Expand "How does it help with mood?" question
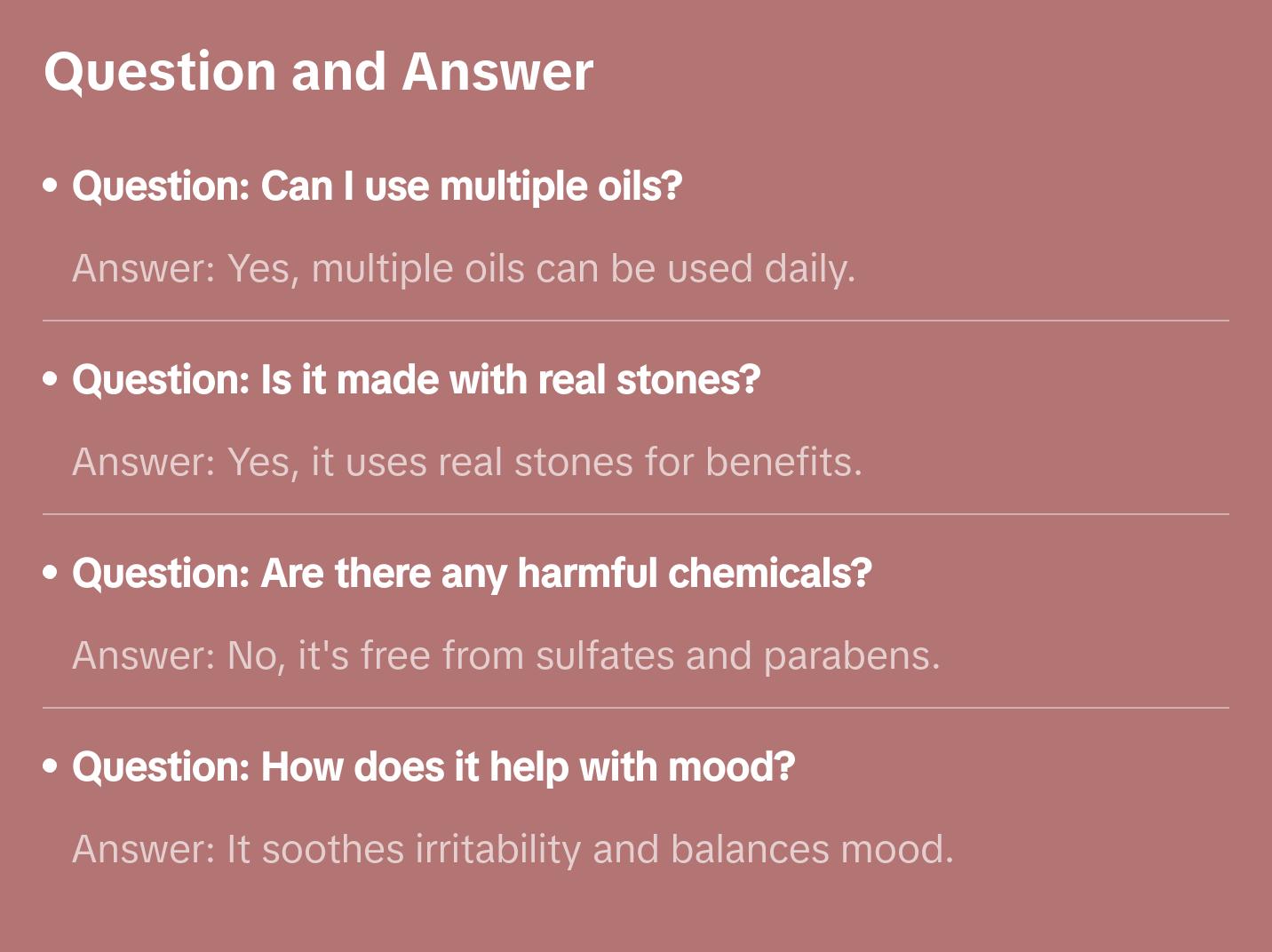The height and width of the screenshot is (952, 1272). pos(433,767)
